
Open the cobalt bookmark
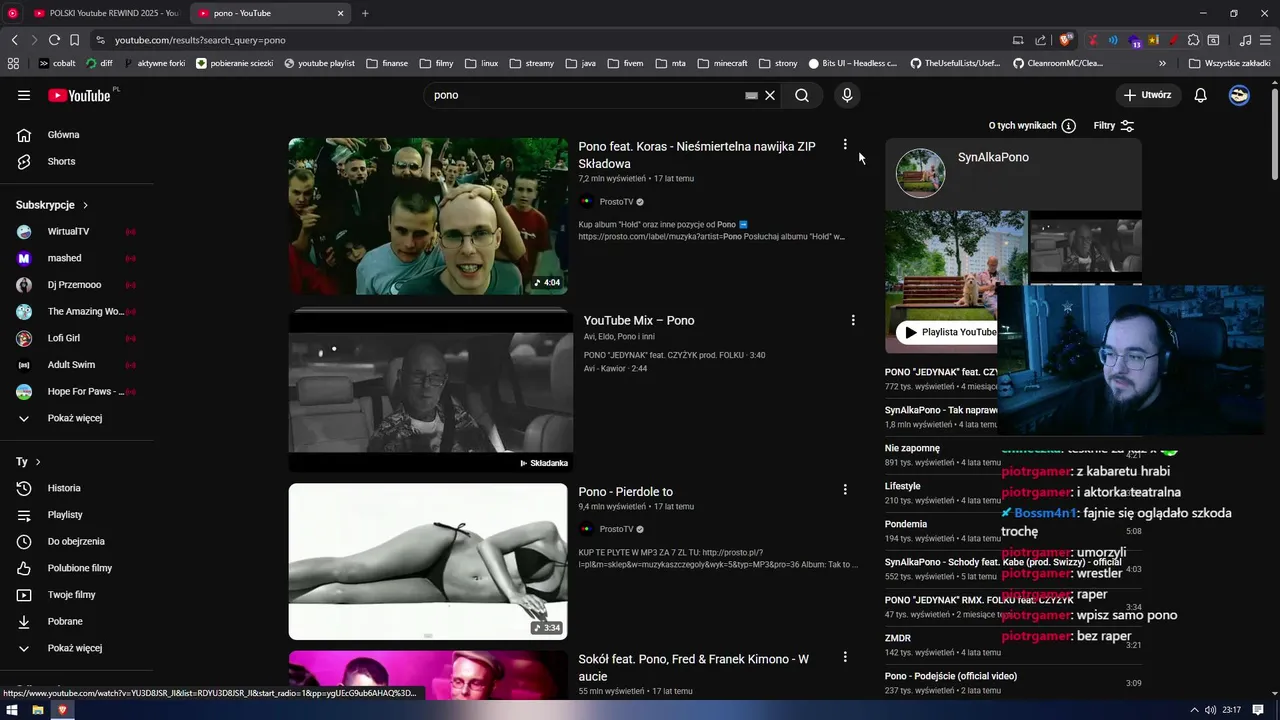pyautogui.click(x=57, y=63)
